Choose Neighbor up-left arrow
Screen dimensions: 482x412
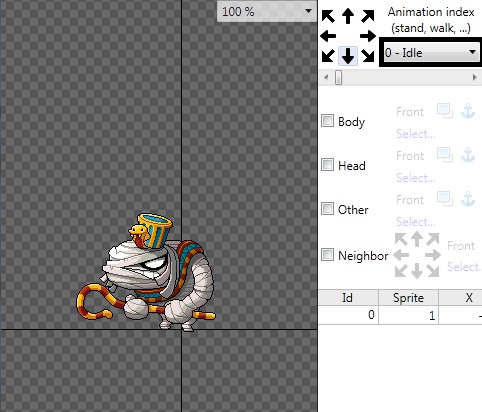[401, 239]
